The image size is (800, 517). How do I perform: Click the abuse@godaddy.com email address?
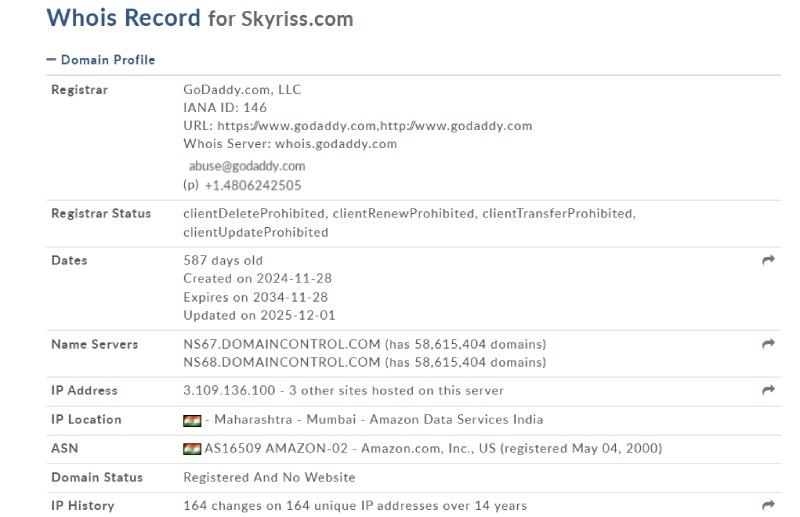pos(247,166)
